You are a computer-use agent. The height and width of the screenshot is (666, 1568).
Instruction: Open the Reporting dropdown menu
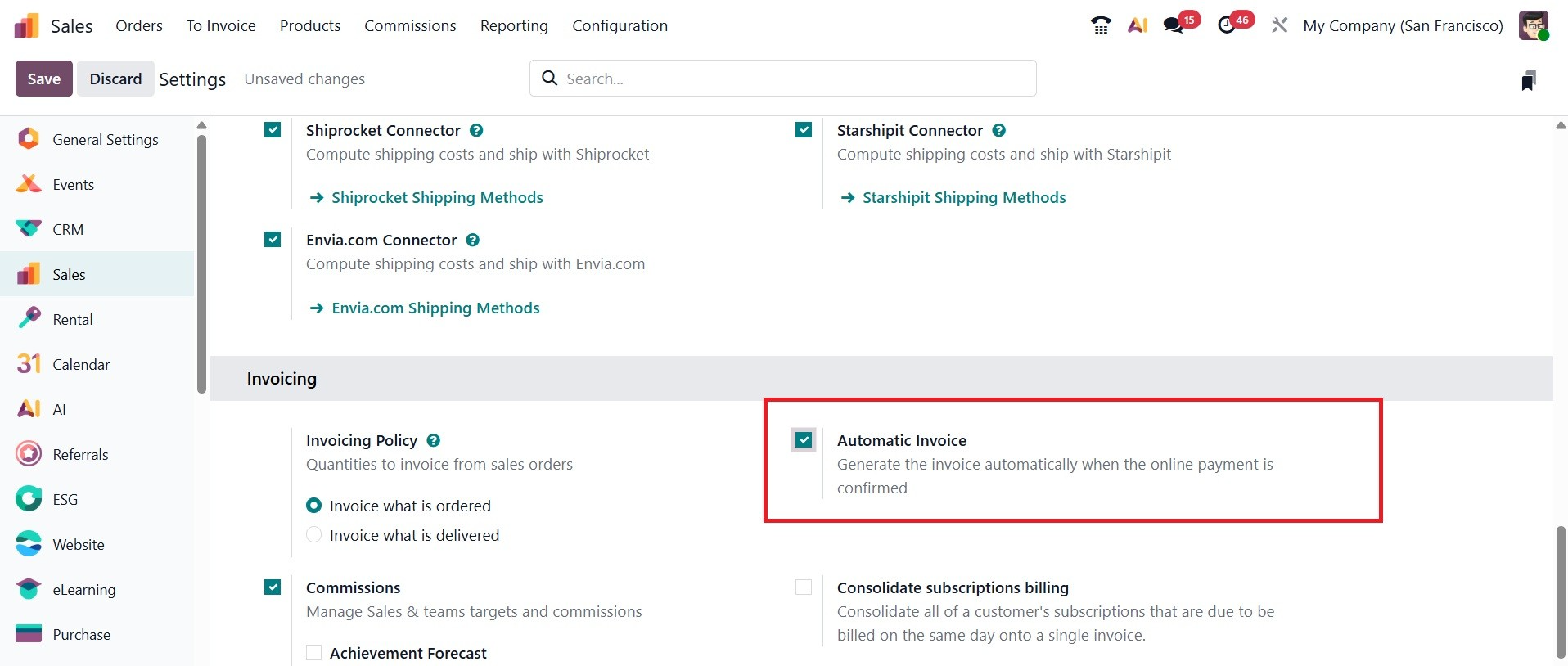click(x=514, y=25)
